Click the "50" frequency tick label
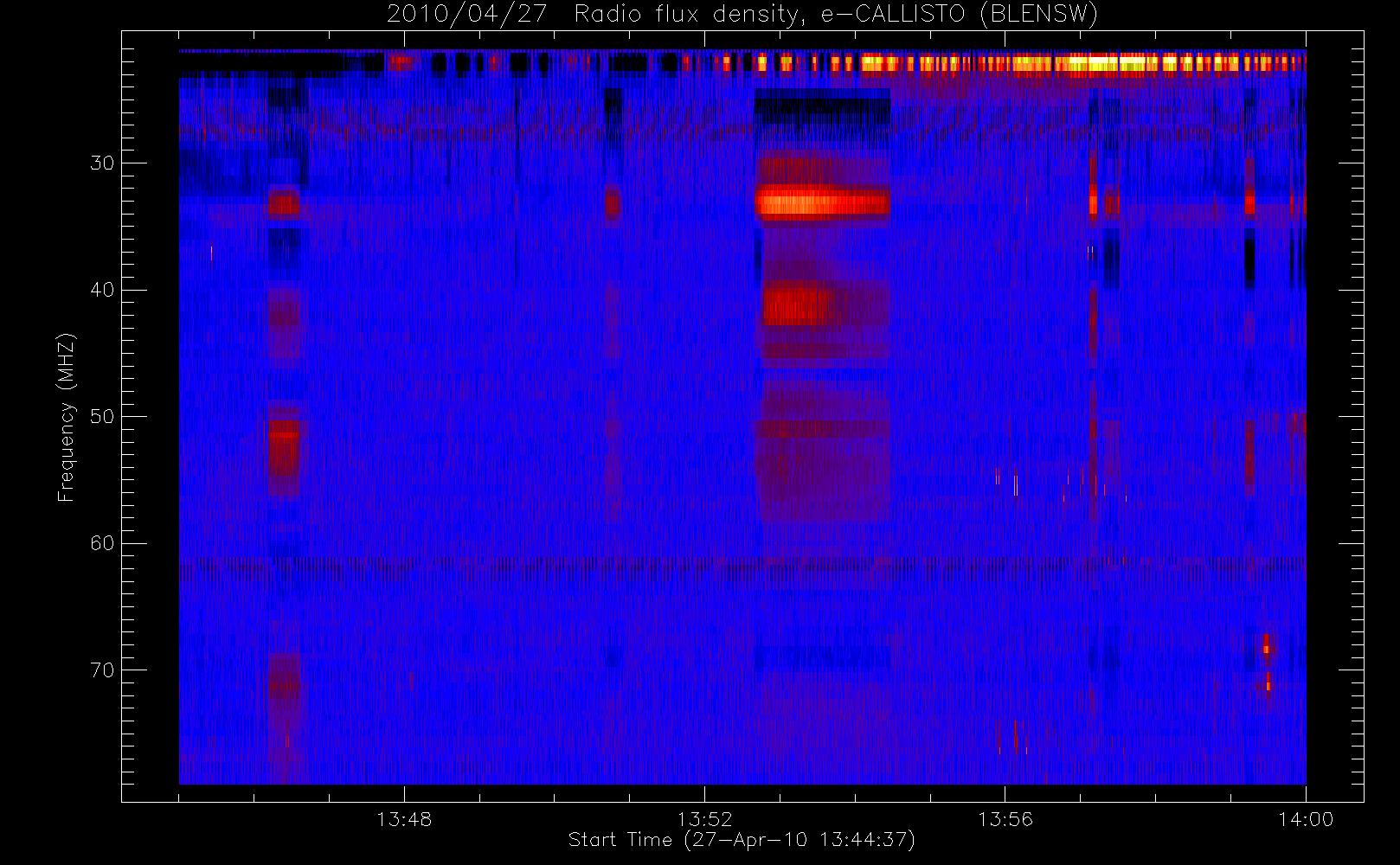 102,416
